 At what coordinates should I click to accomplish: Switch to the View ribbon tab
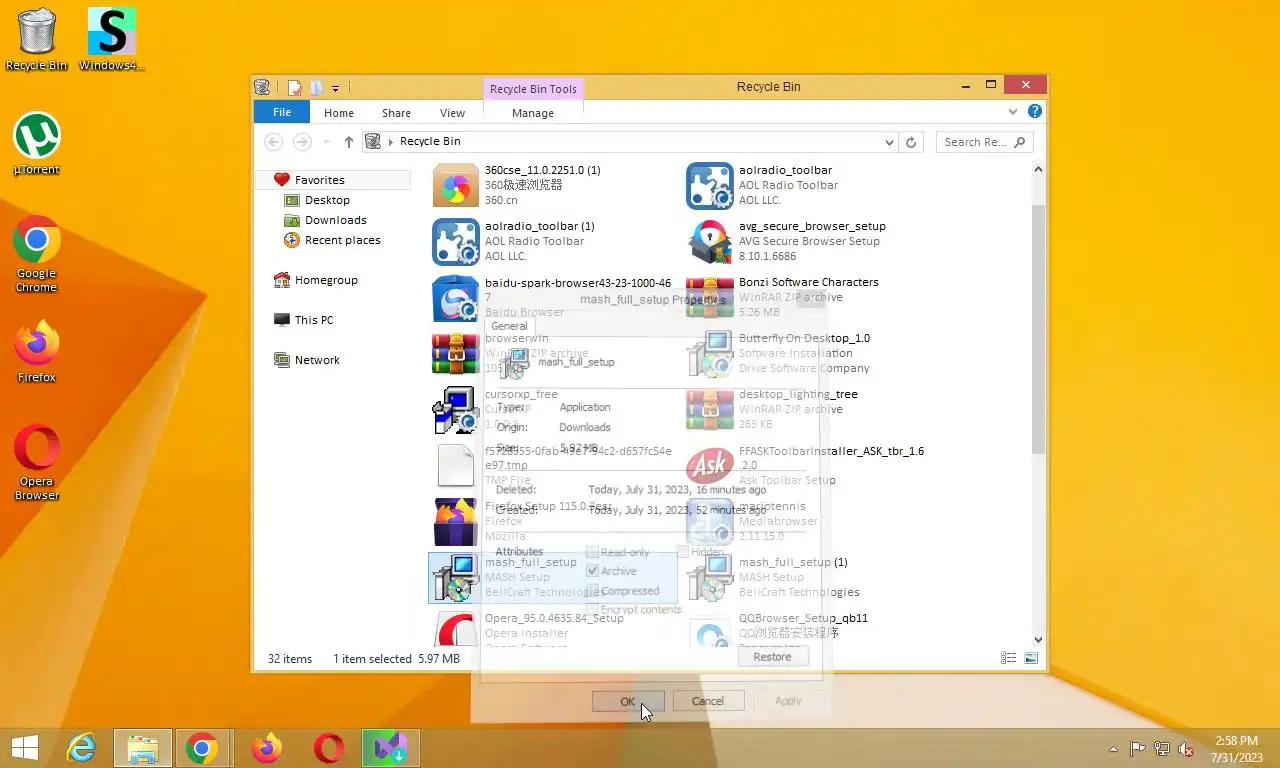tap(453, 113)
